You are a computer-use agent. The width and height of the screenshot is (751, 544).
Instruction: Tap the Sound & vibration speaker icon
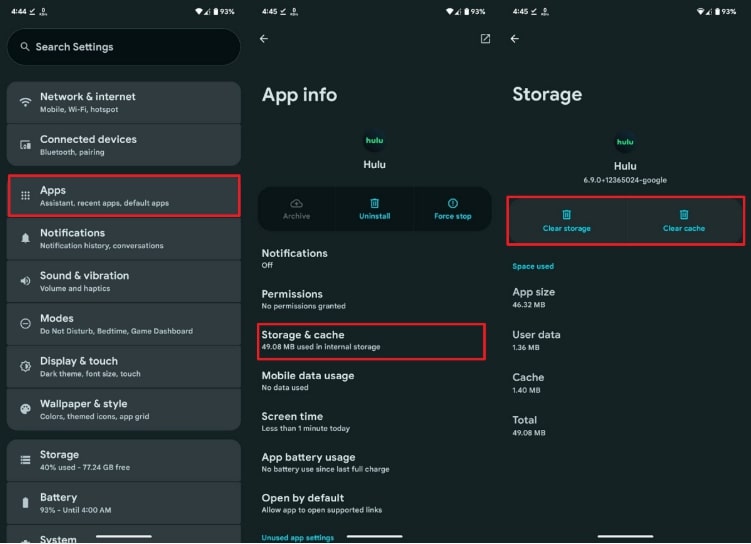(25, 281)
